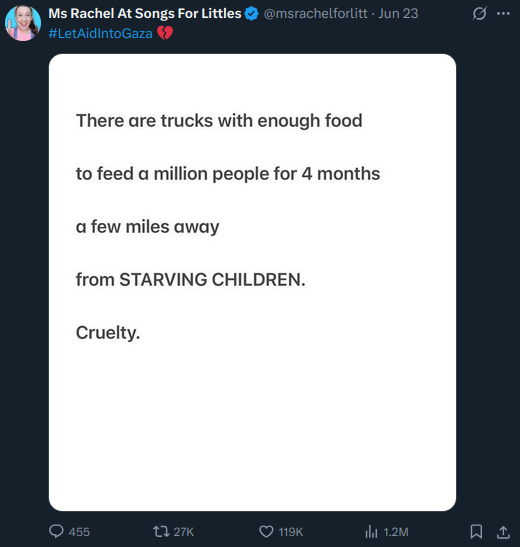Repost using the repost arrows icon

click(x=161, y=532)
